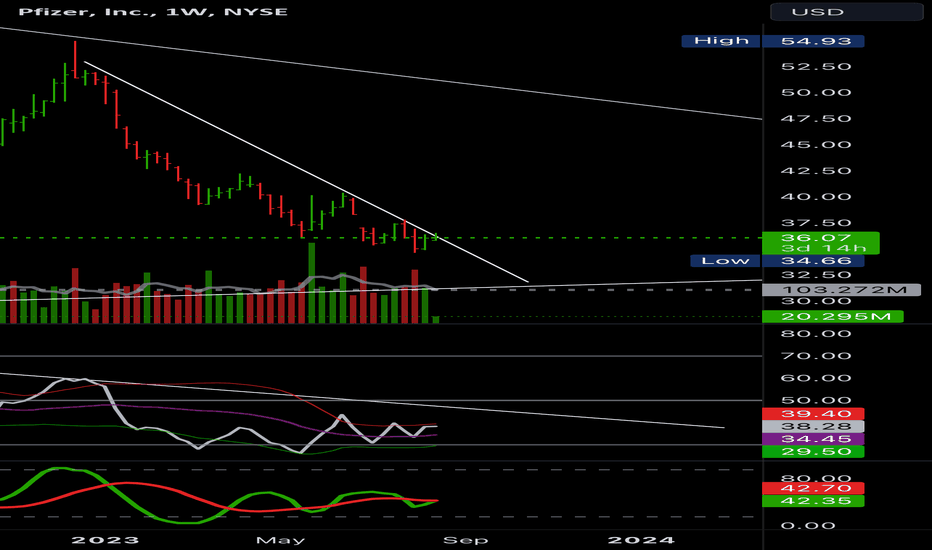Image resolution: width=932 pixels, height=550 pixels.
Task: Click the 42.50 price axis label
Action: pos(816,171)
